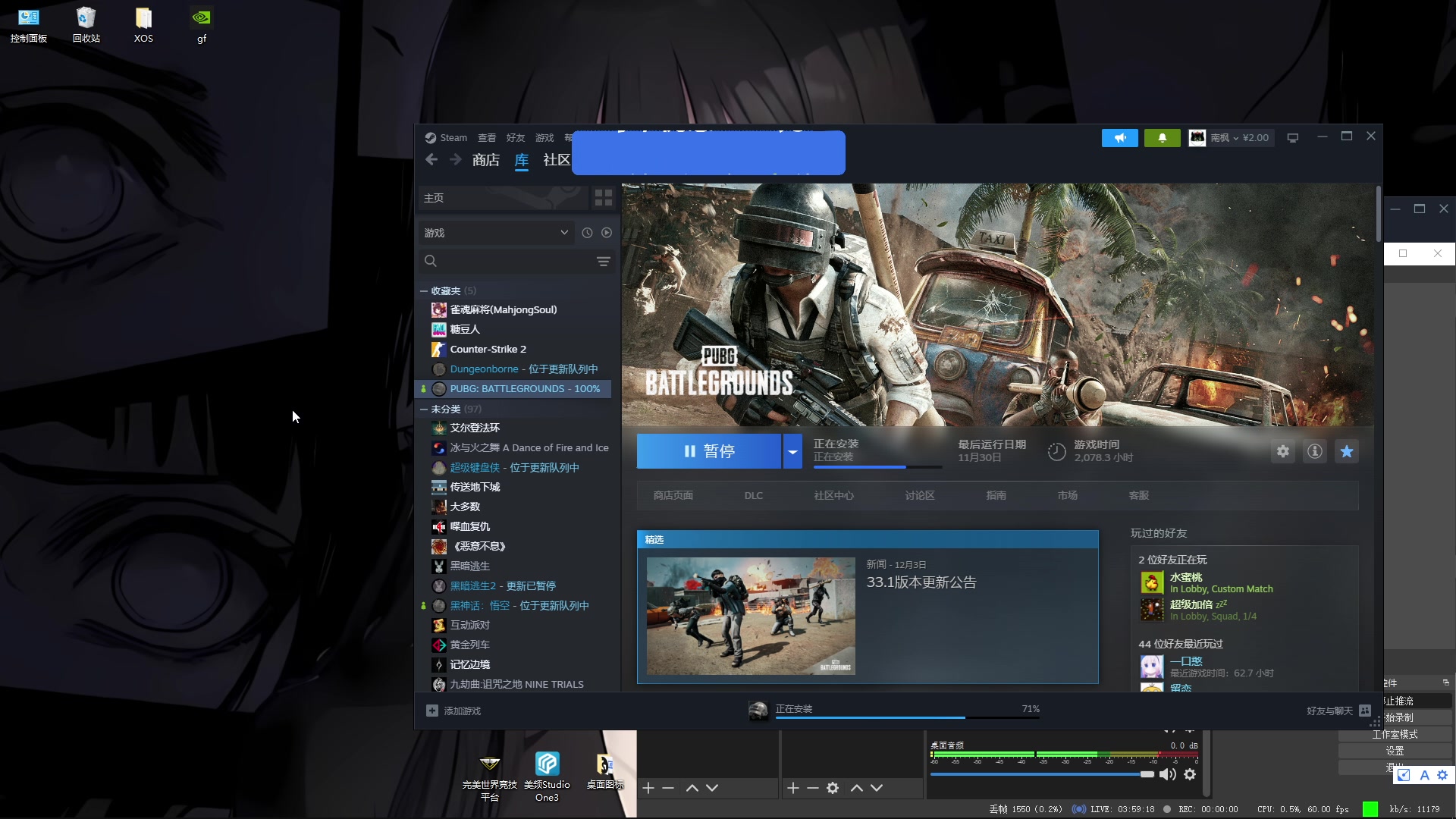Open PUBG game info icon

point(1315,451)
